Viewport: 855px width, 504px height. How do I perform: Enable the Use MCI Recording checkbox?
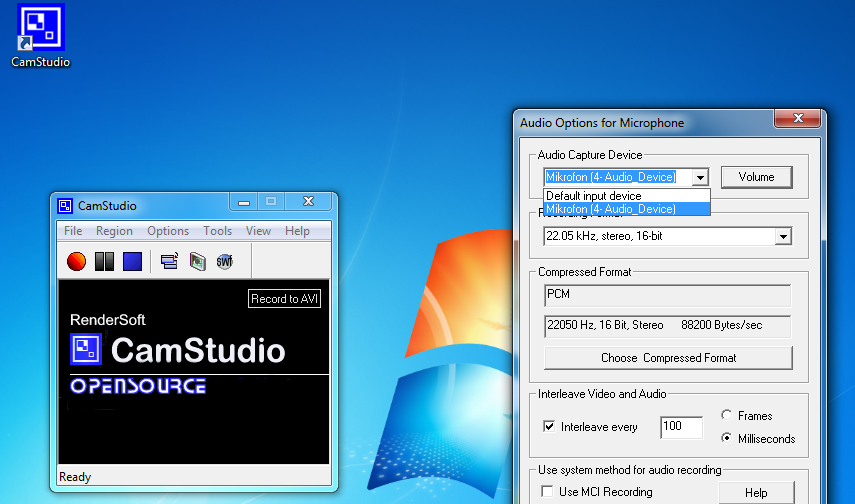point(547,491)
